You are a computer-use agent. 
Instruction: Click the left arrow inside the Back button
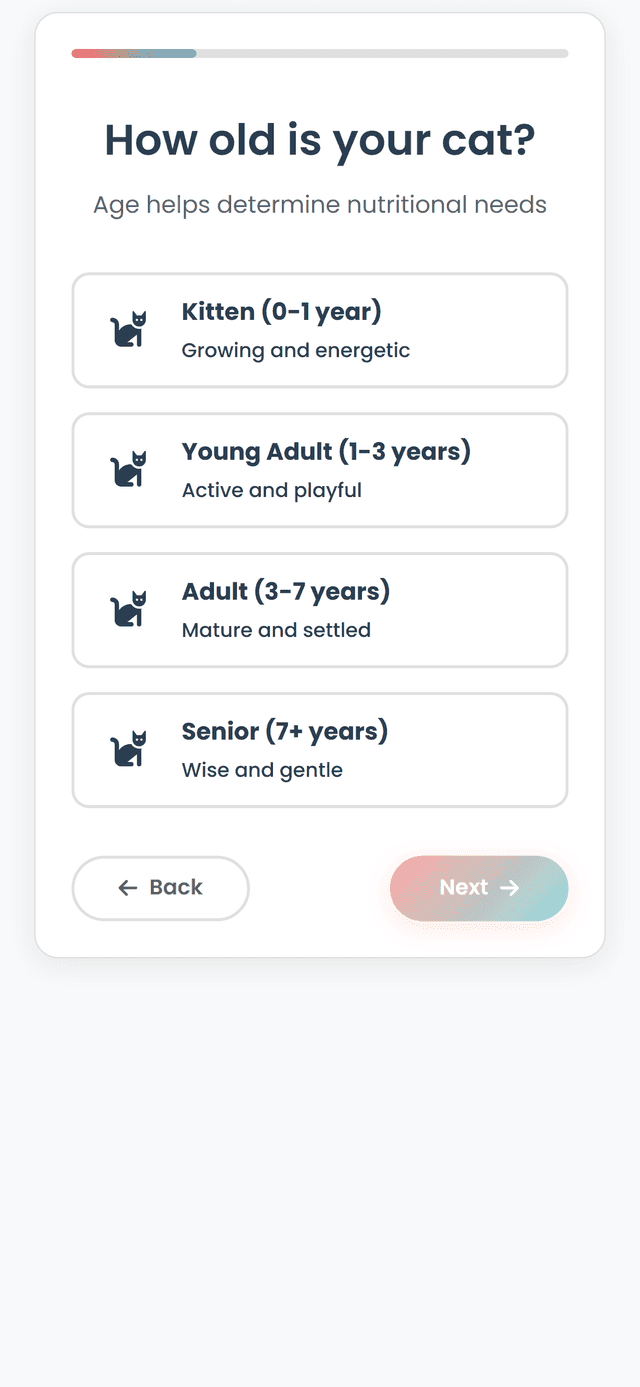127,888
